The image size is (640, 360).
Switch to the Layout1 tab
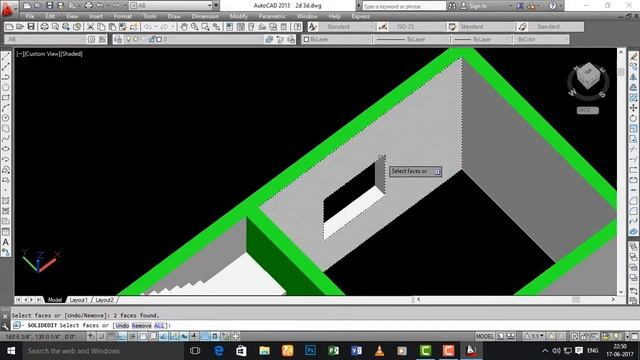[x=78, y=300]
